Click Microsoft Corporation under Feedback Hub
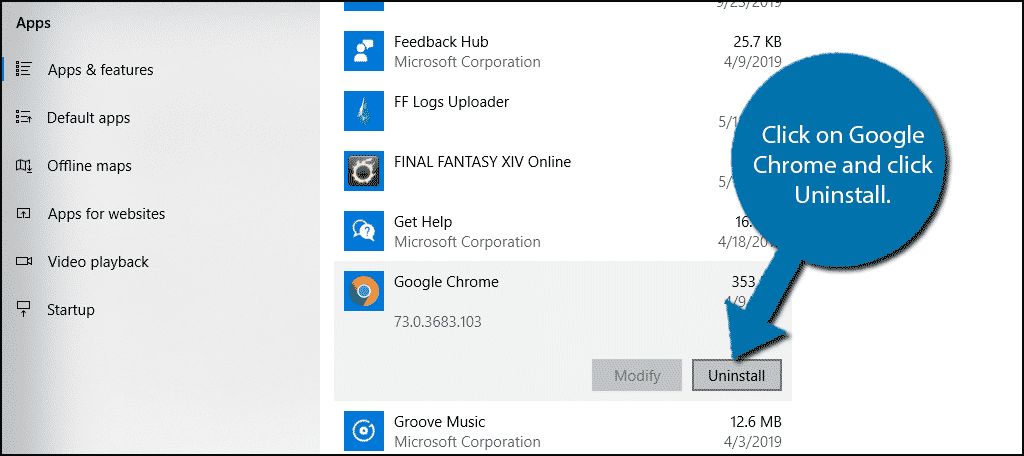This screenshot has height=456, width=1024. pyautogui.click(x=468, y=62)
